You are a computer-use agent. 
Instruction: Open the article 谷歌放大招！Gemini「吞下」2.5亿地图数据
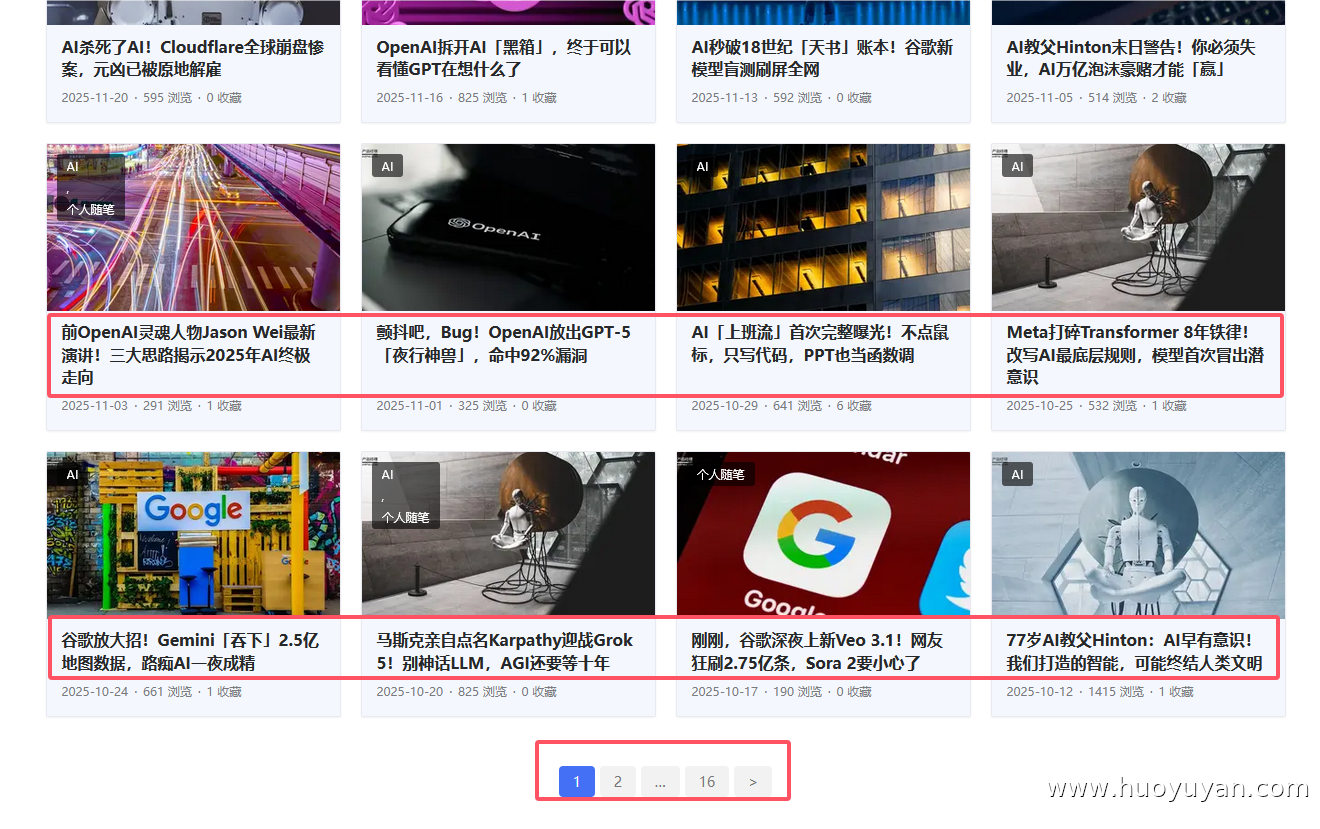point(190,651)
